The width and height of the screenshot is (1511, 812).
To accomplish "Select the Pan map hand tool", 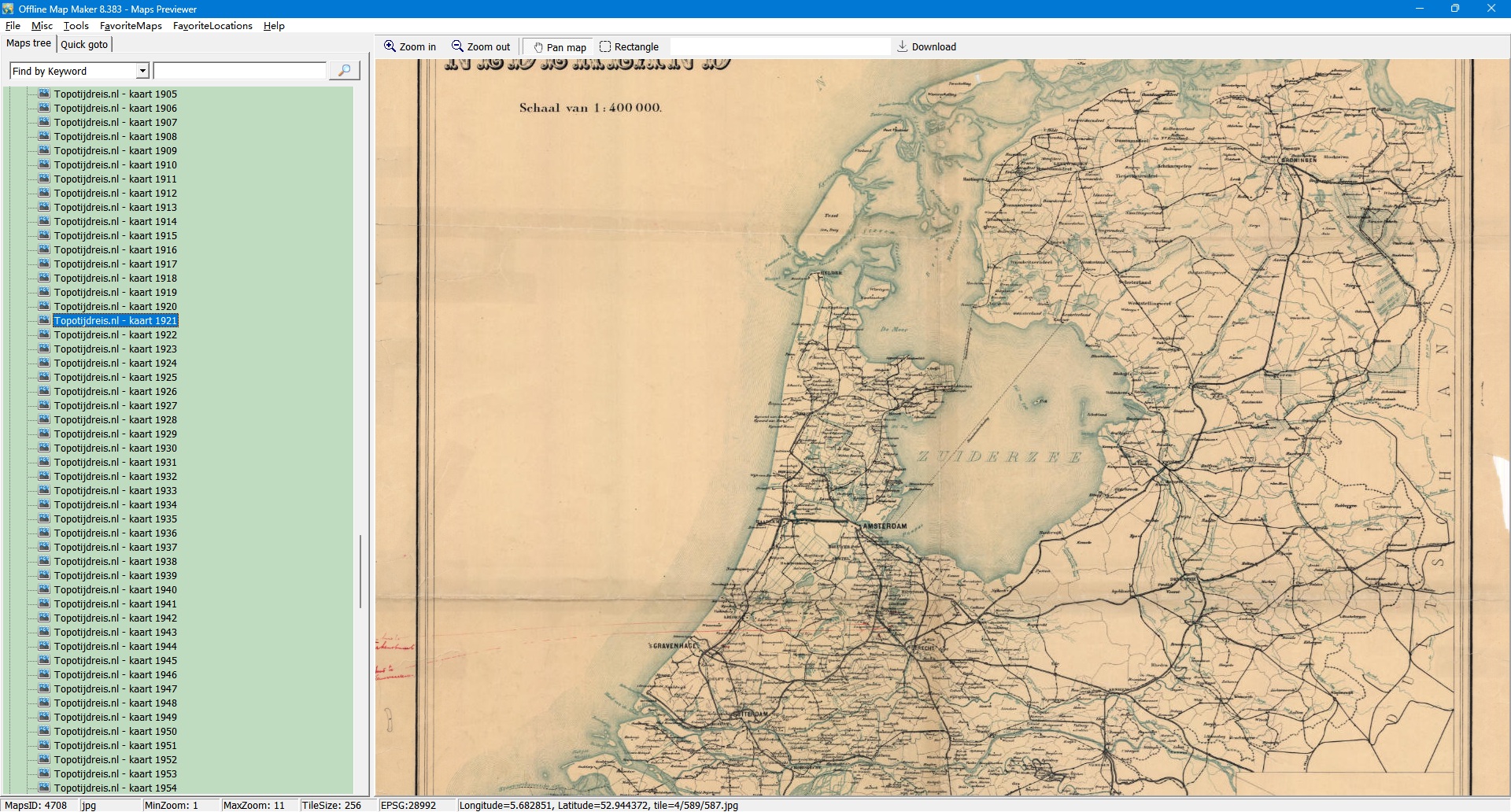I will point(539,47).
